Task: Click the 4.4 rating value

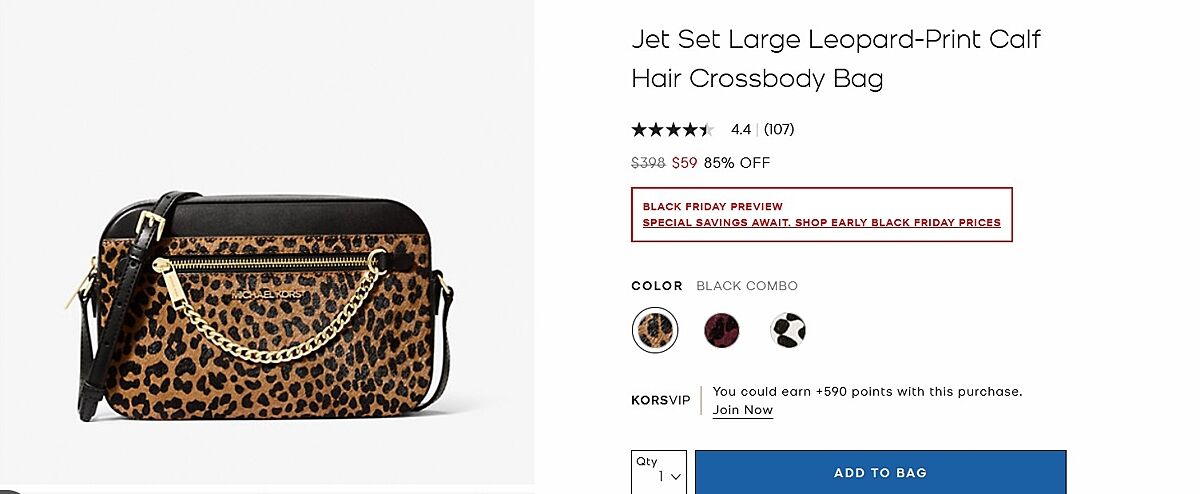Action: [x=741, y=129]
